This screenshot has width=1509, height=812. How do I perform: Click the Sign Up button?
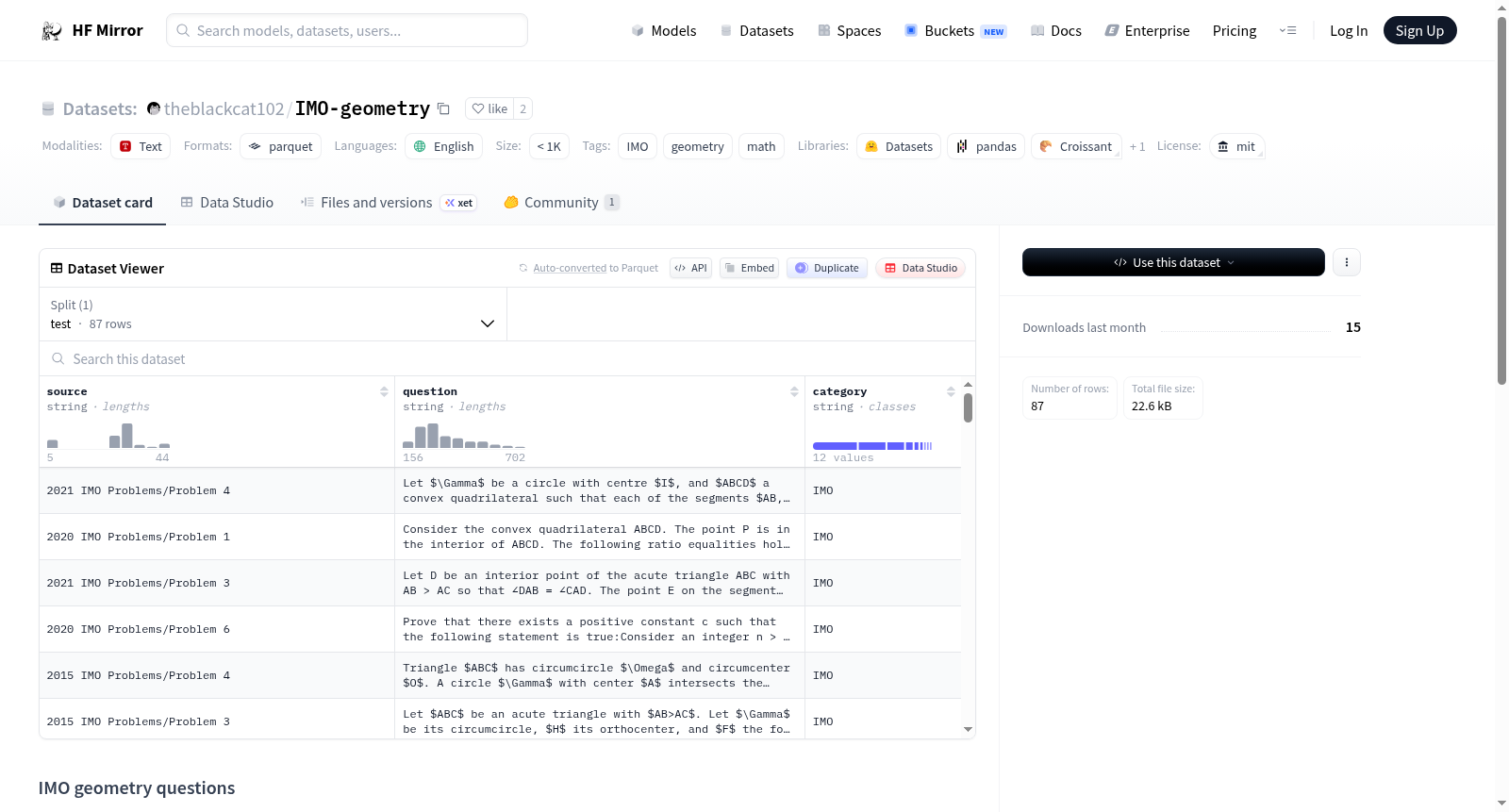coord(1419,31)
